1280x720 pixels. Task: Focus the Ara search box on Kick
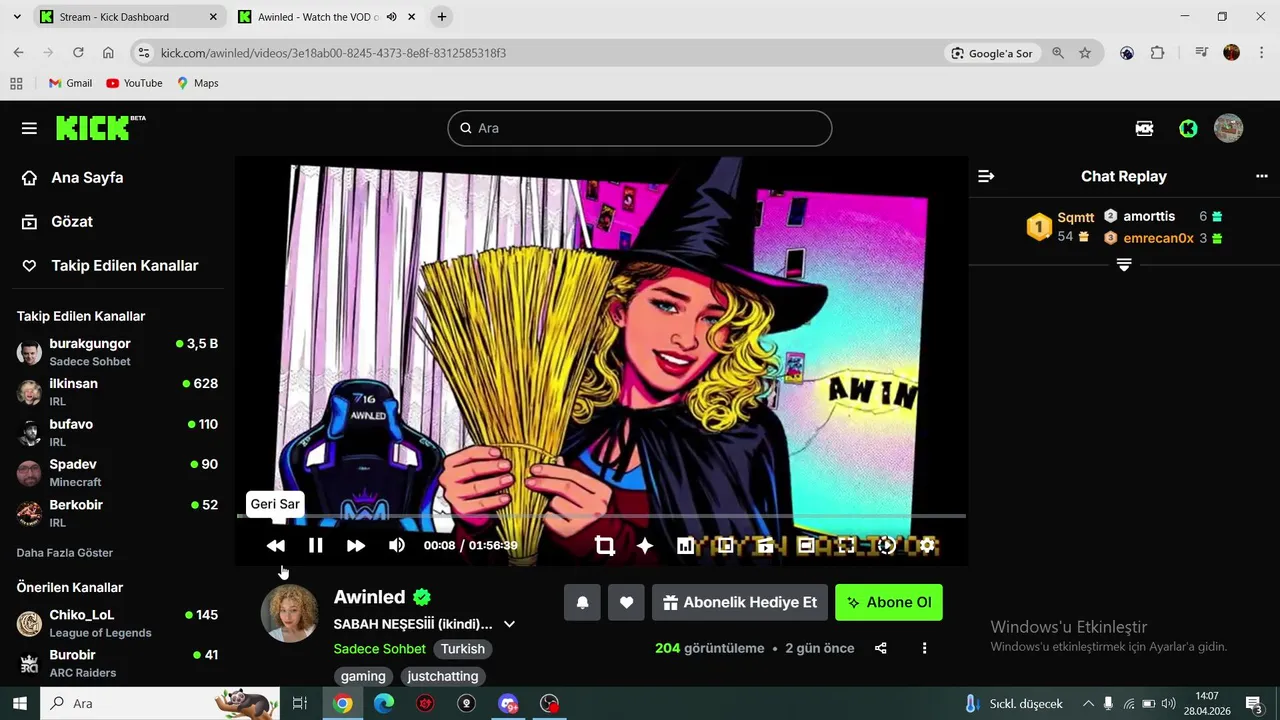pyautogui.click(x=640, y=128)
